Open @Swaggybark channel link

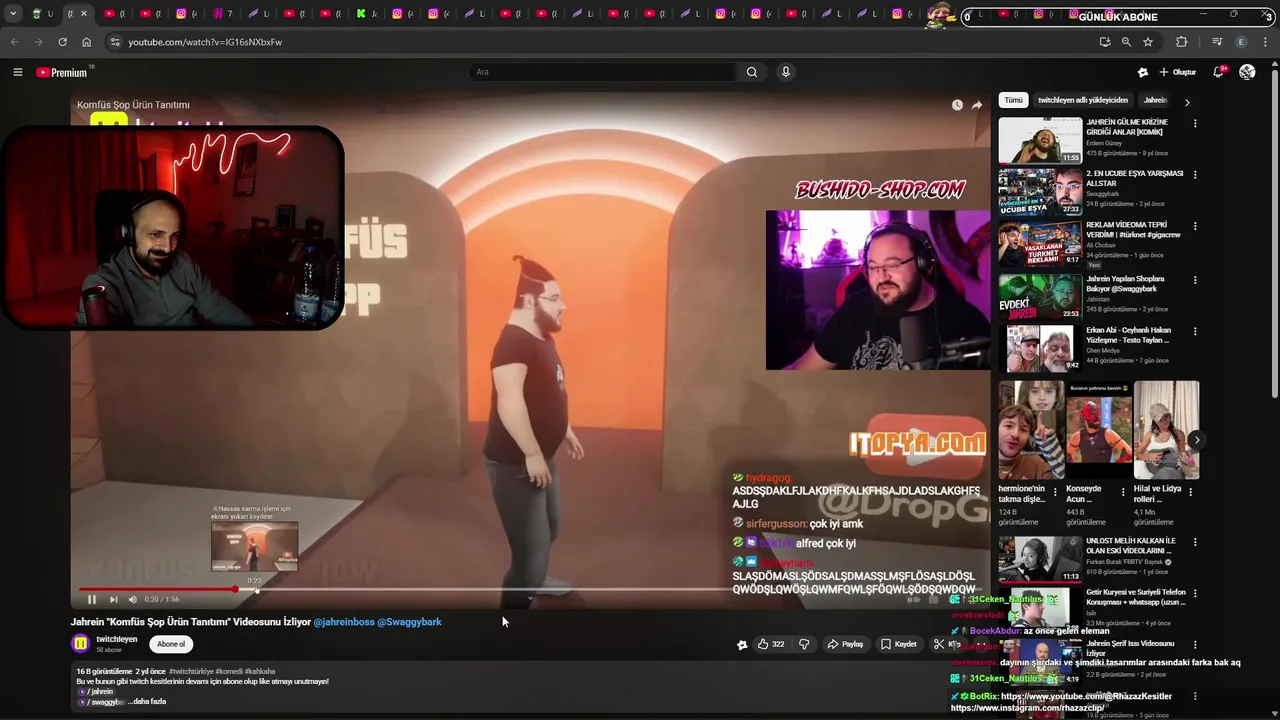[x=409, y=622]
